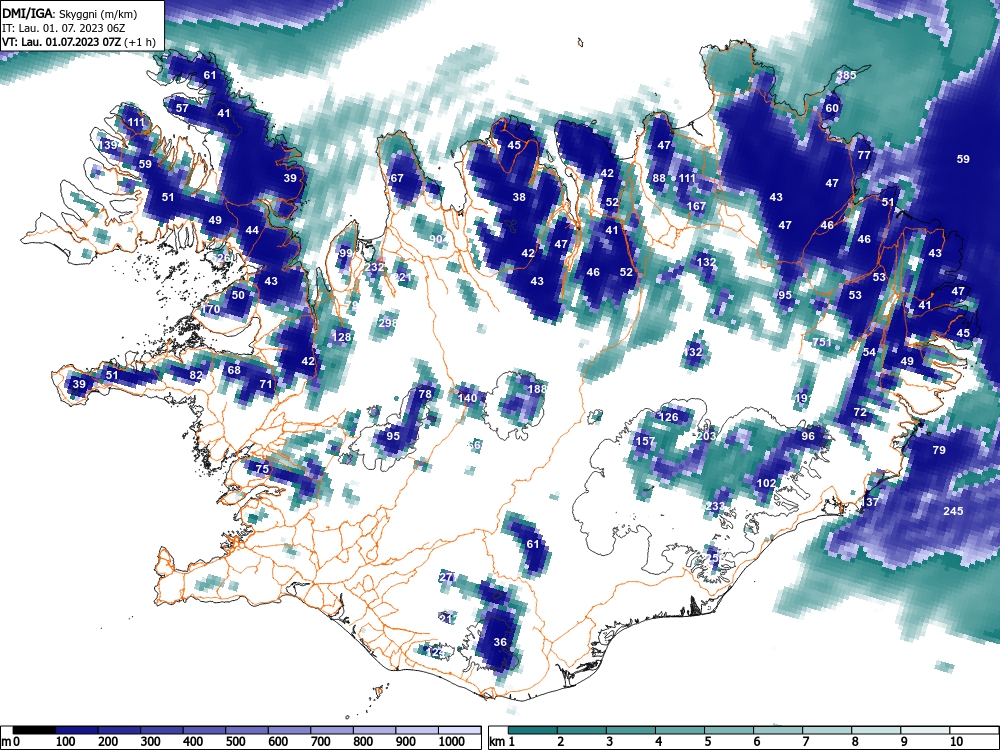The height and width of the screenshot is (750, 1000).
Task: Click the map value 50
Action: 238,295
